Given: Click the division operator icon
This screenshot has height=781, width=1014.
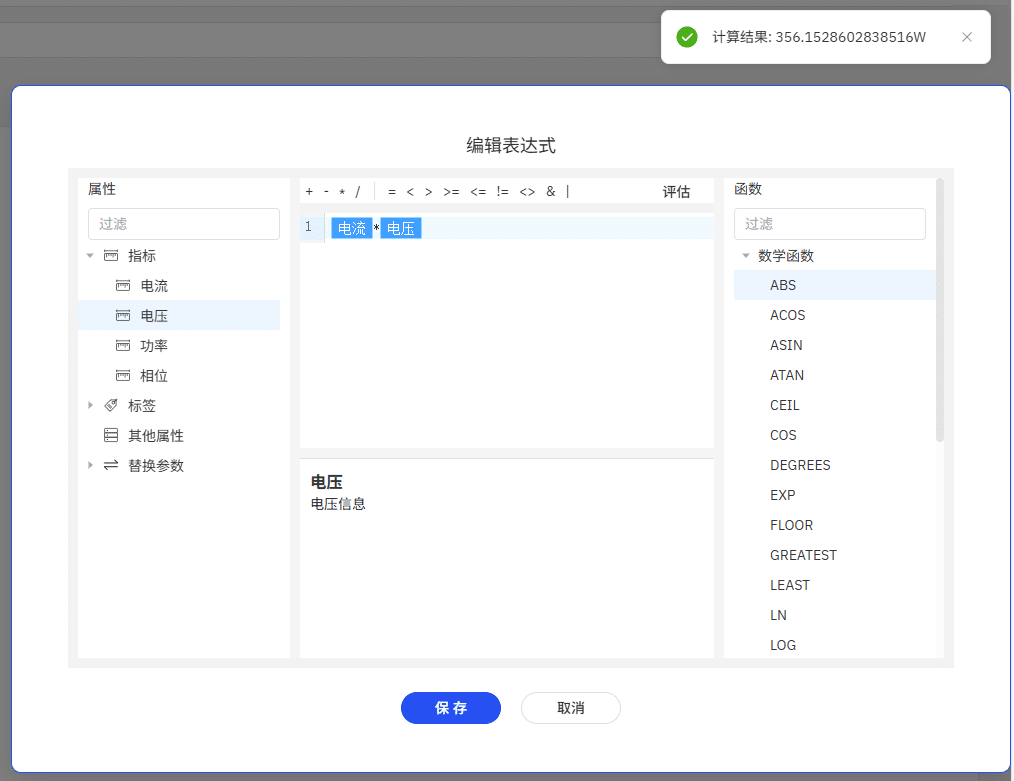Looking at the screenshot, I should (x=358, y=192).
